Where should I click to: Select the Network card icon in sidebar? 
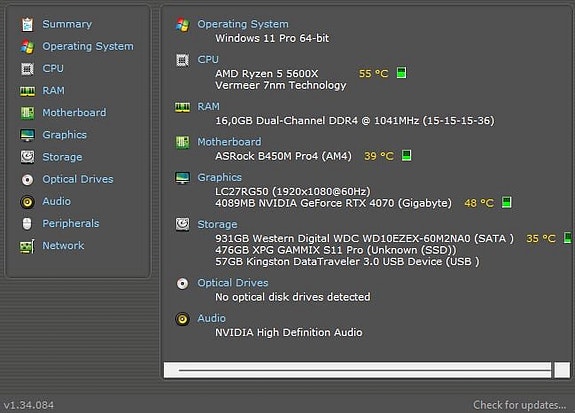pos(27,246)
